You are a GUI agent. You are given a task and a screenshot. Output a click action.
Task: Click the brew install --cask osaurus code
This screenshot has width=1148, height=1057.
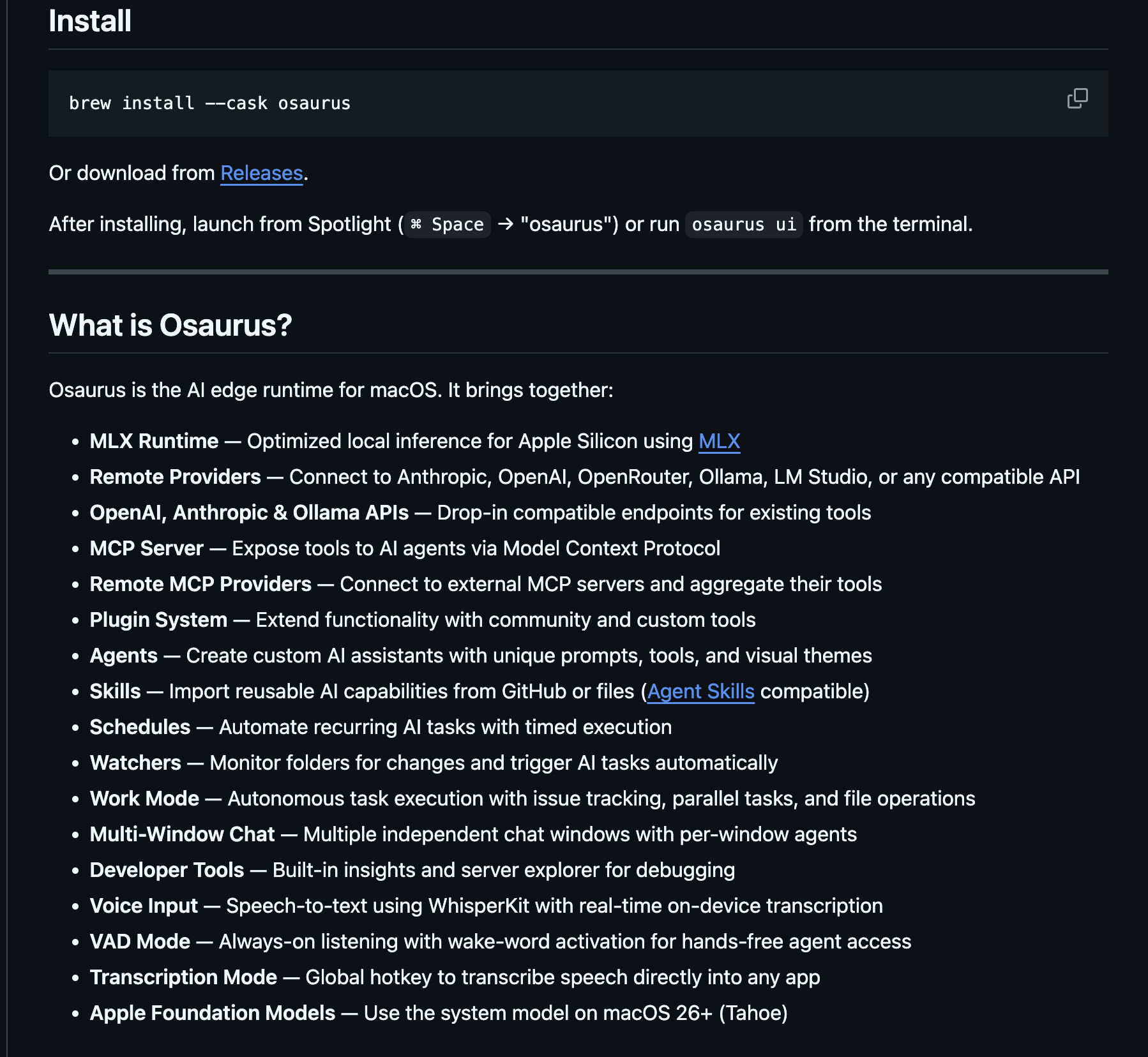(x=209, y=103)
